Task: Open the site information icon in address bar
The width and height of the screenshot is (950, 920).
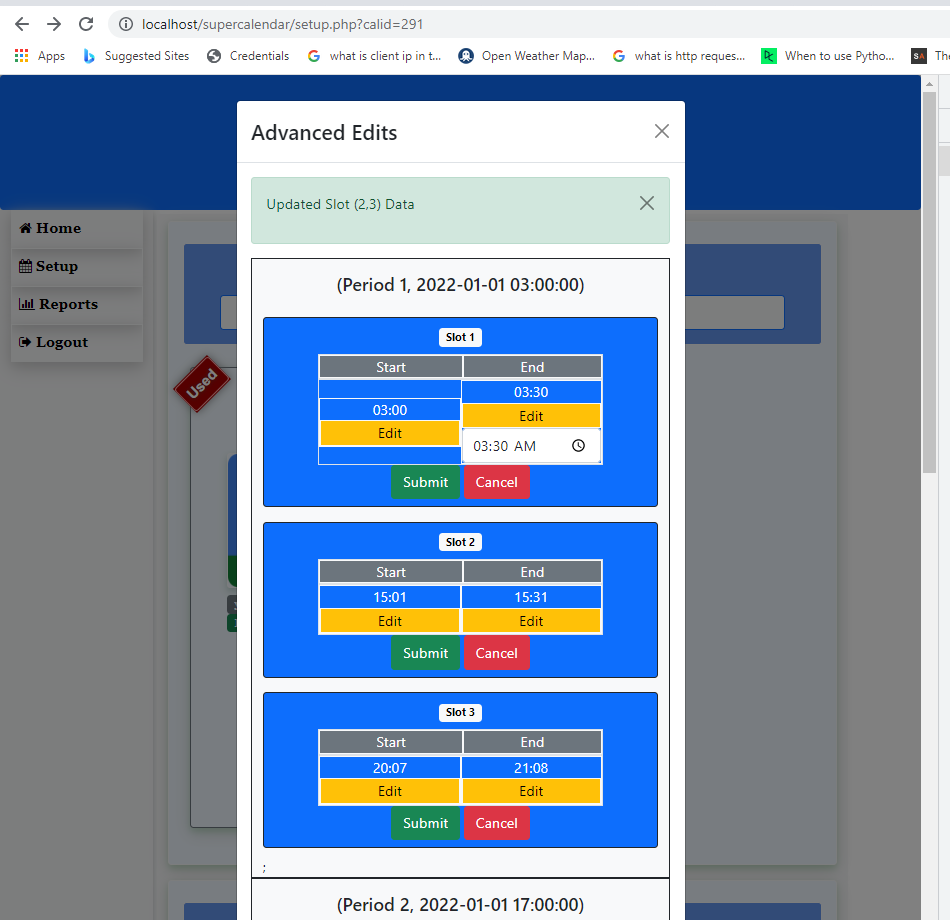Action: pos(125,24)
